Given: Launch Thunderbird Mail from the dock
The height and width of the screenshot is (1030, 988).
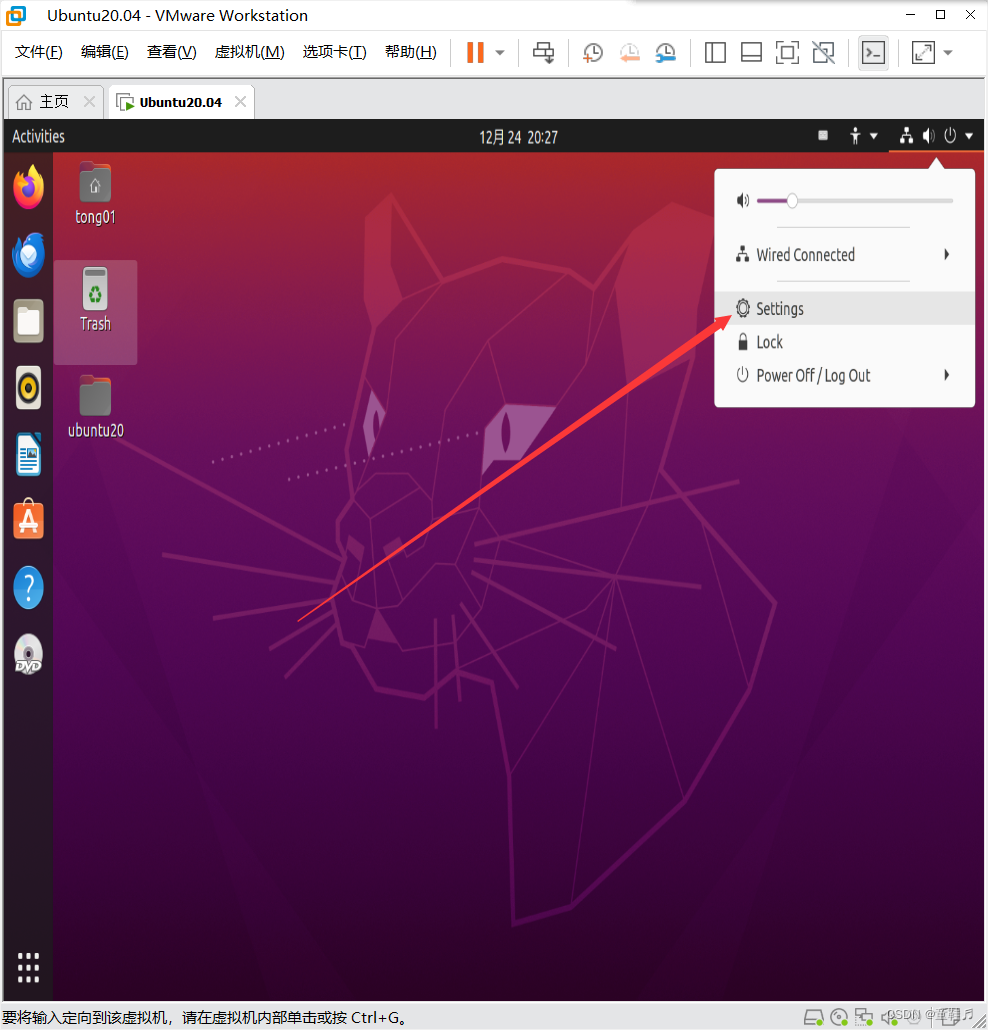Looking at the screenshot, I should [x=28, y=254].
